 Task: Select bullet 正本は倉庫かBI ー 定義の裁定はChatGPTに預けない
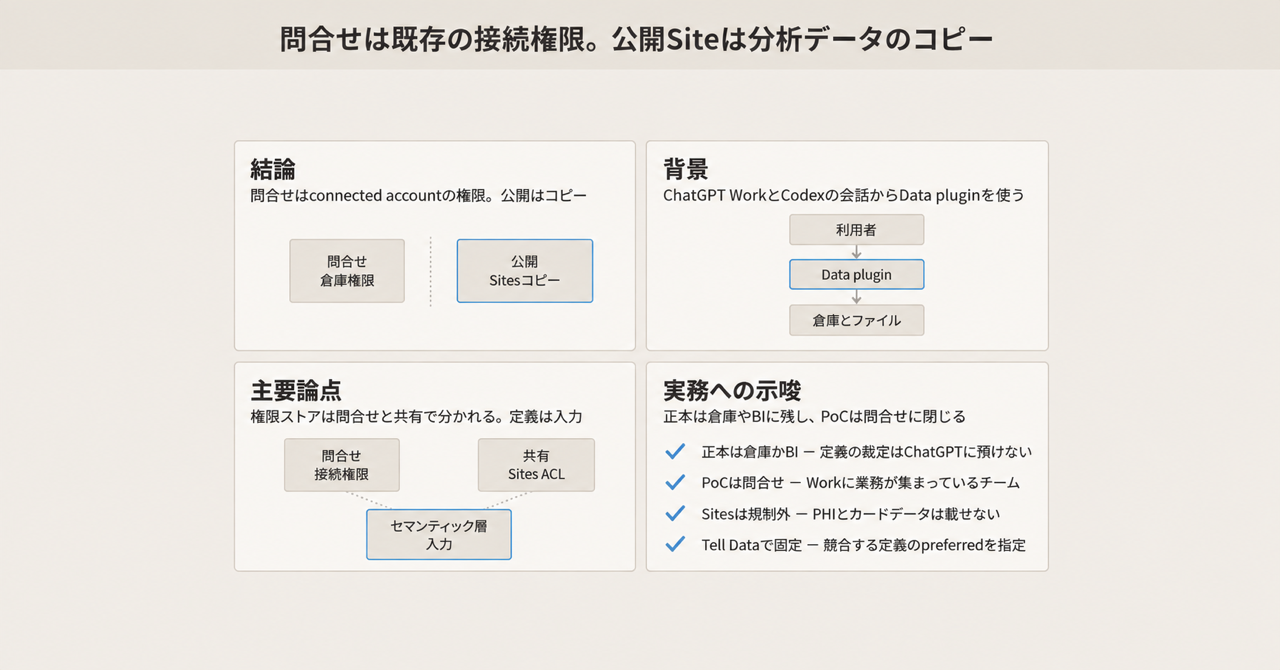click(x=866, y=452)
